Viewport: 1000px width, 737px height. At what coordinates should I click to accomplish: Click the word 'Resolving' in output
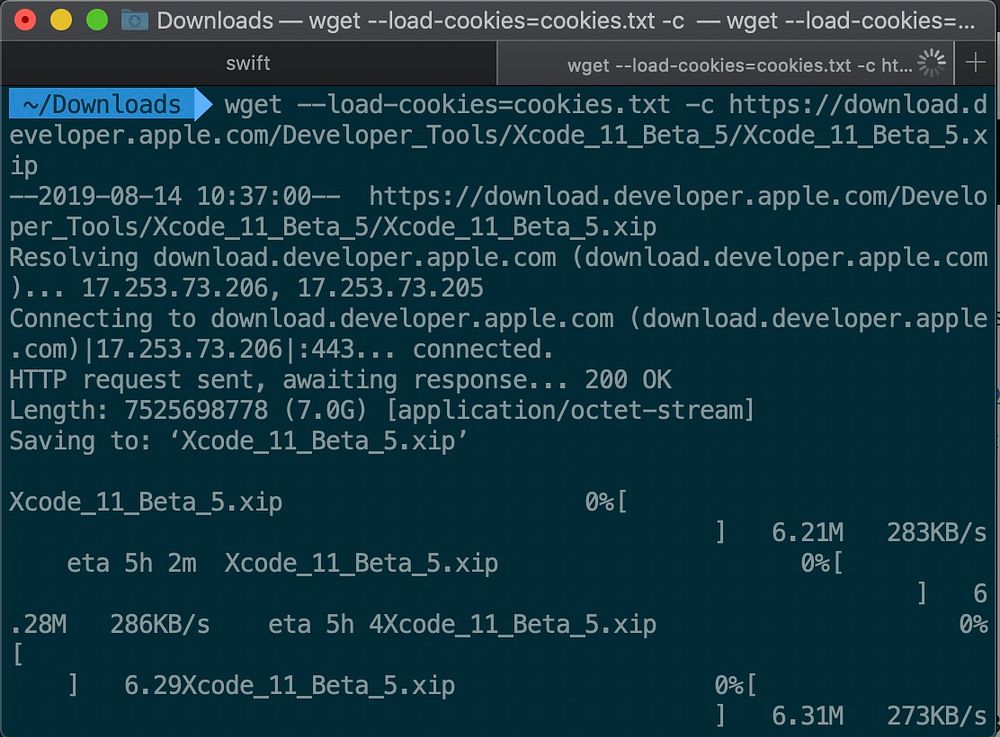[x=74, y=258]
